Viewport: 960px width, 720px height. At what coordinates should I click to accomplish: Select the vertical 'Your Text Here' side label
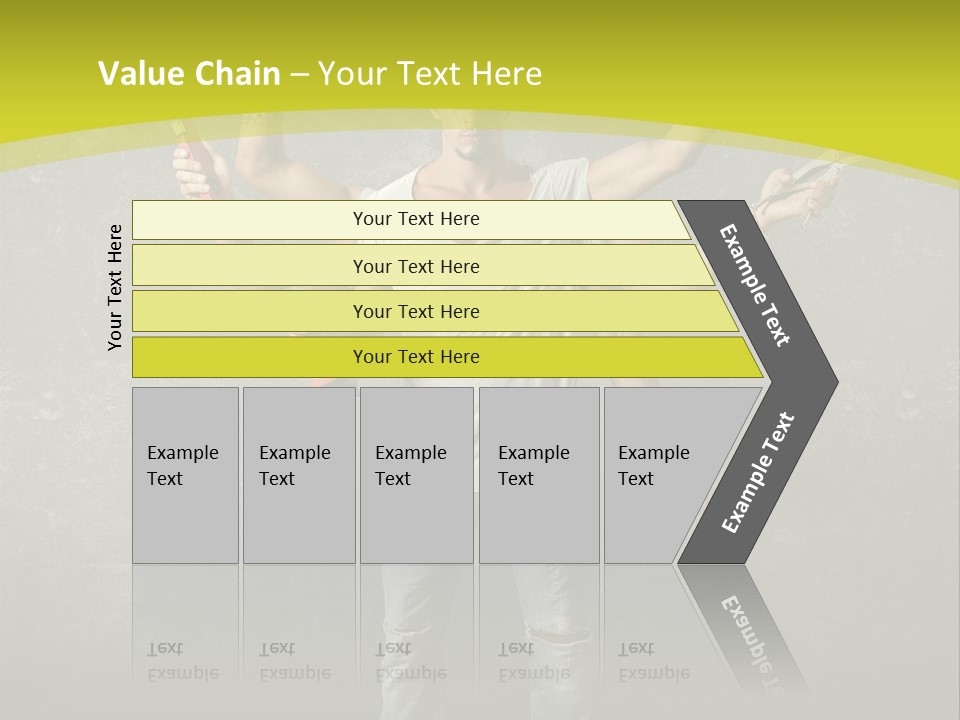(115, 288)
